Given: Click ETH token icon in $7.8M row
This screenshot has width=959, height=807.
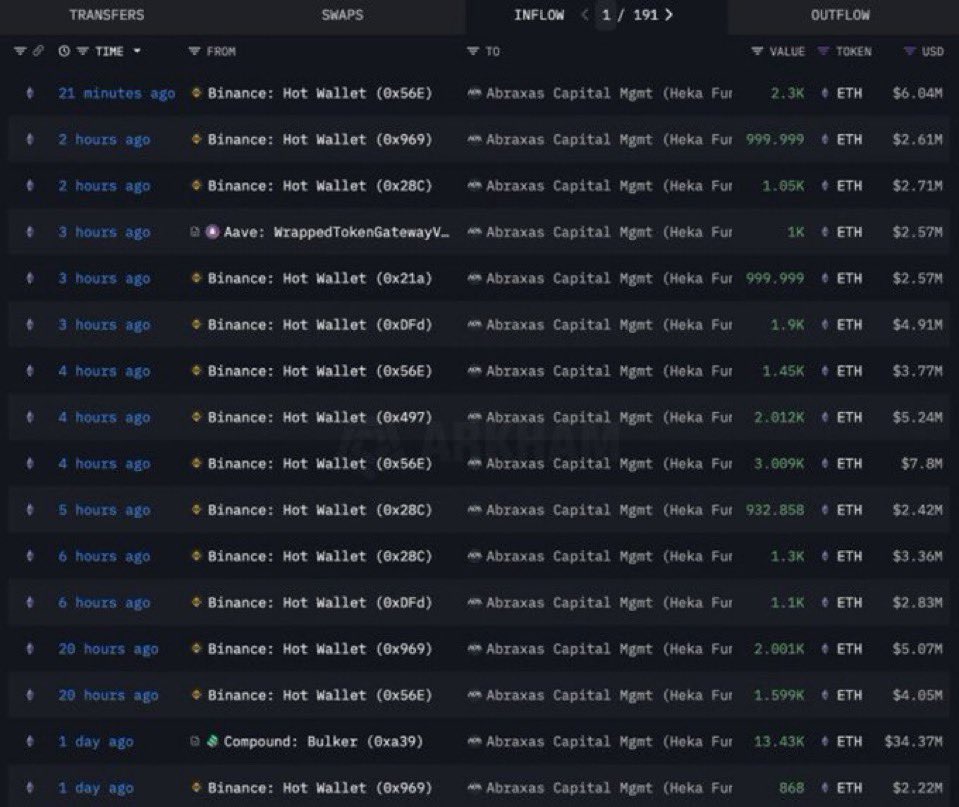Looking at the screenshot, I should click(825, 464).
